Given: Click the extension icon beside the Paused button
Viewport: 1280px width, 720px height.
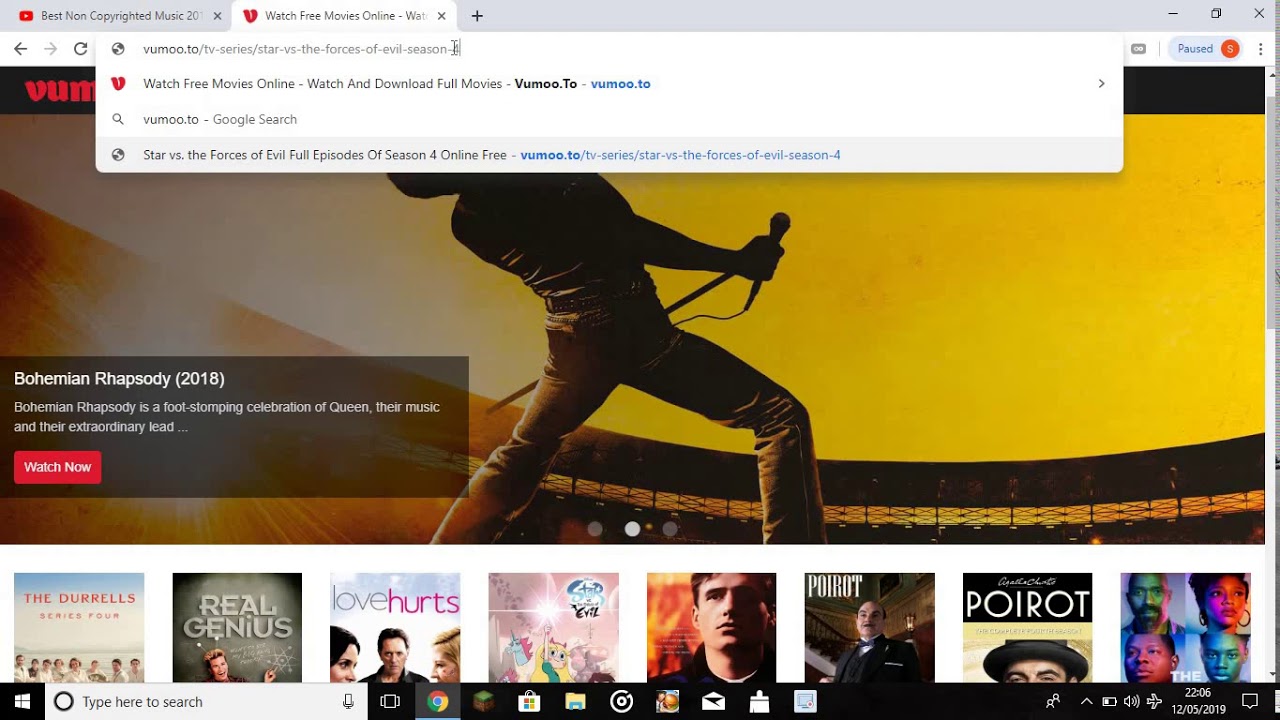Looking at the screenshot, I should [x=1138, y=49].
